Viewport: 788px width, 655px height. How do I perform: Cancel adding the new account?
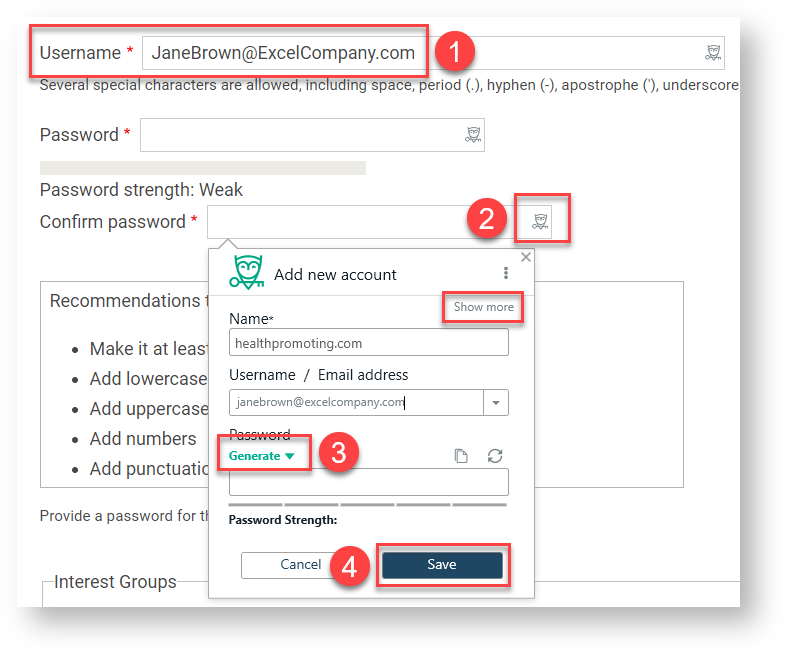click(301, 565)
